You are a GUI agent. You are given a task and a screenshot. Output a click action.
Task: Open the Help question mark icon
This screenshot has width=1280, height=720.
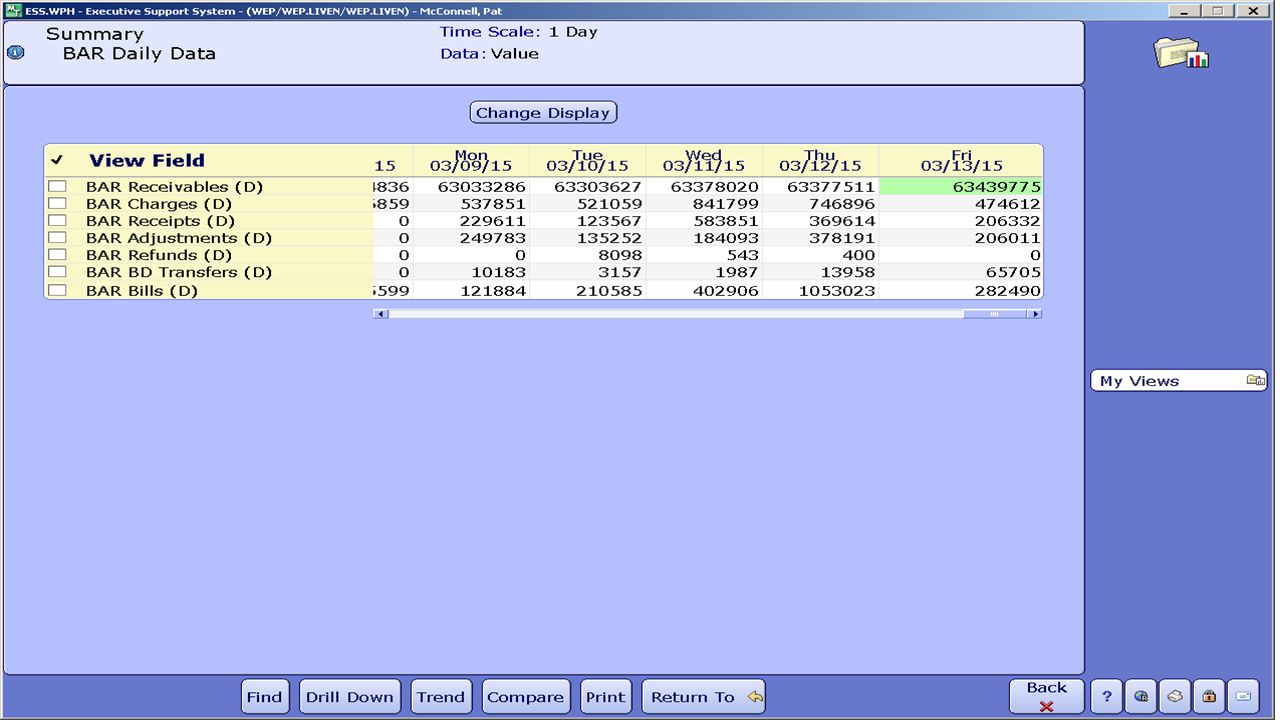tap(1107, 696)
